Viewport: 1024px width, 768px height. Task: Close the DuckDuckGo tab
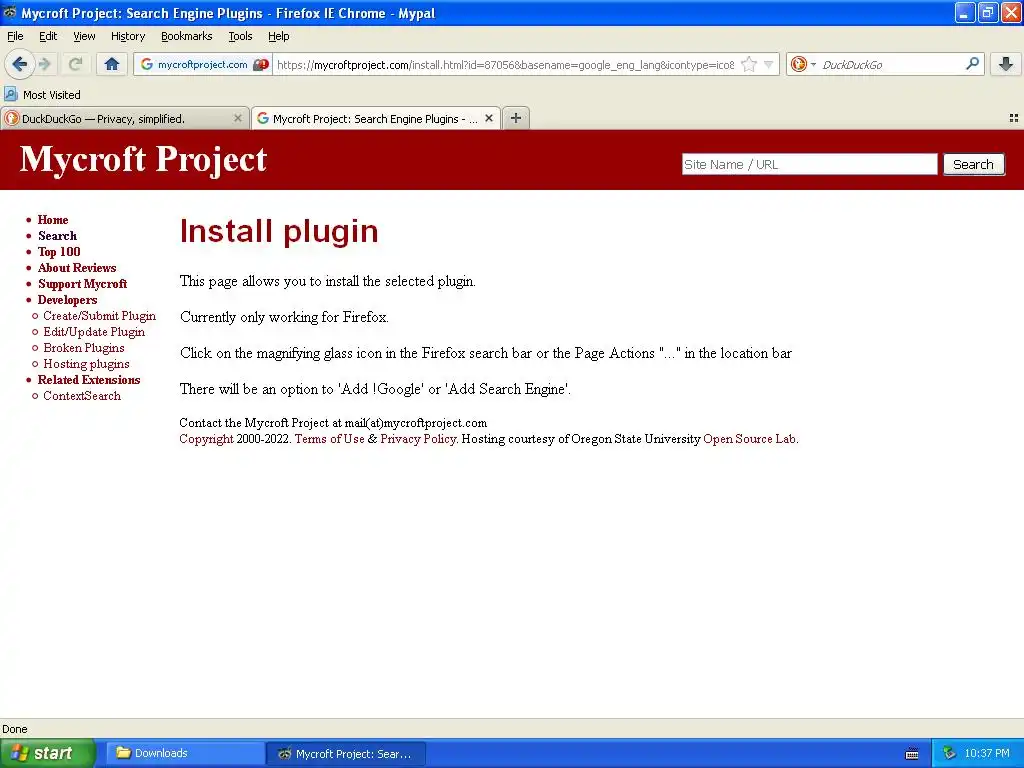pos(238,118)
